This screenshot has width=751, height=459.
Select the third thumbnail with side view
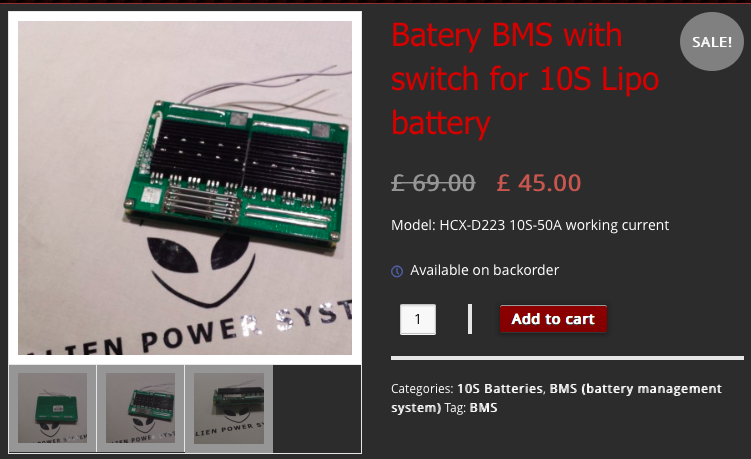[x=229, y=408]
